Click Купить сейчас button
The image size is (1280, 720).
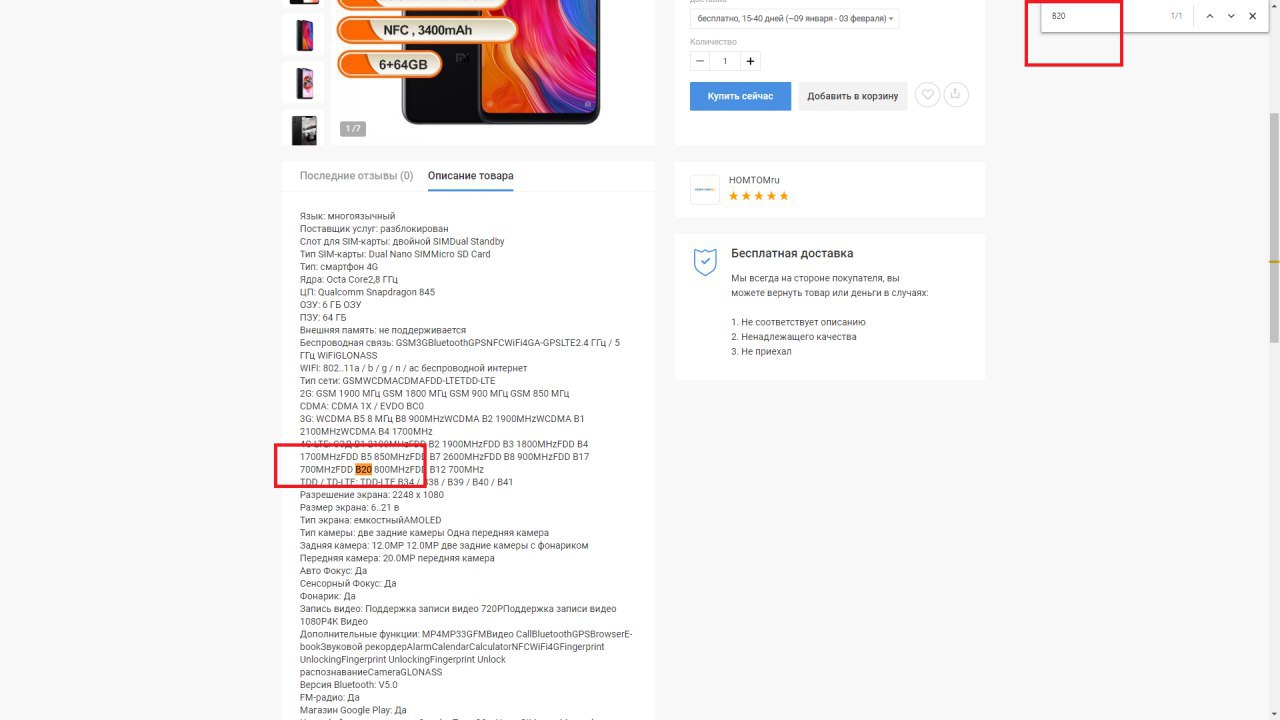coord(740,96)
